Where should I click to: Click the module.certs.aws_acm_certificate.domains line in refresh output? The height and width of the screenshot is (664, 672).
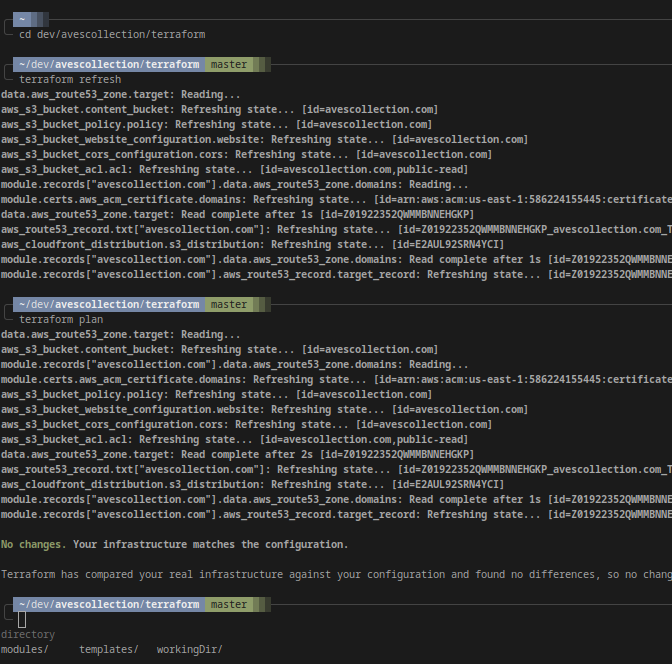point(336,199)
